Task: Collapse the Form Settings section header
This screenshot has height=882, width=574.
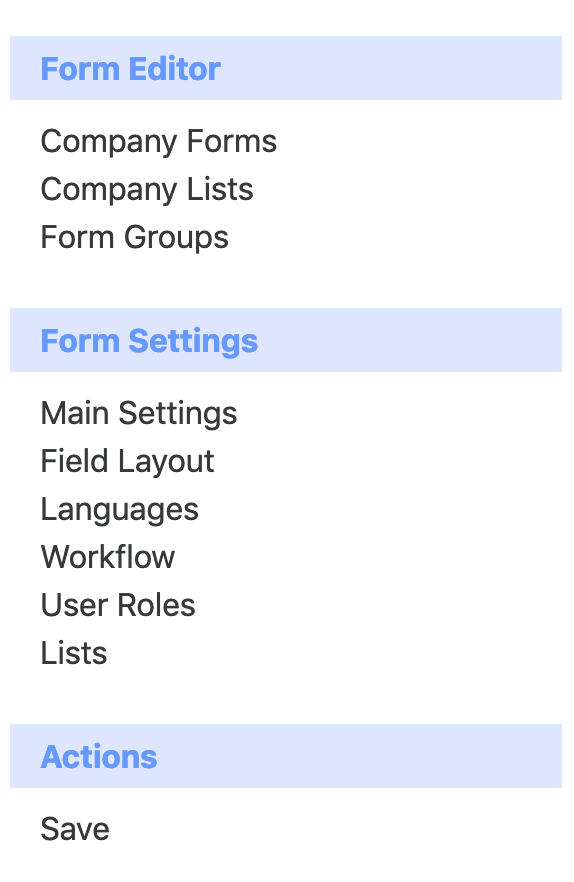Action: click(286, 340)
